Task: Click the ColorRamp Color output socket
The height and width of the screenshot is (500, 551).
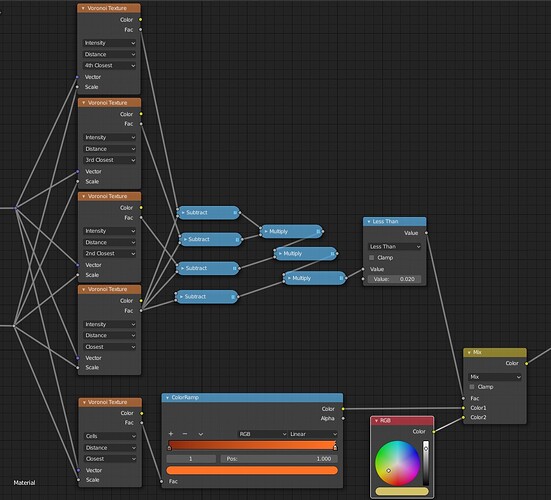Action: 343,409
